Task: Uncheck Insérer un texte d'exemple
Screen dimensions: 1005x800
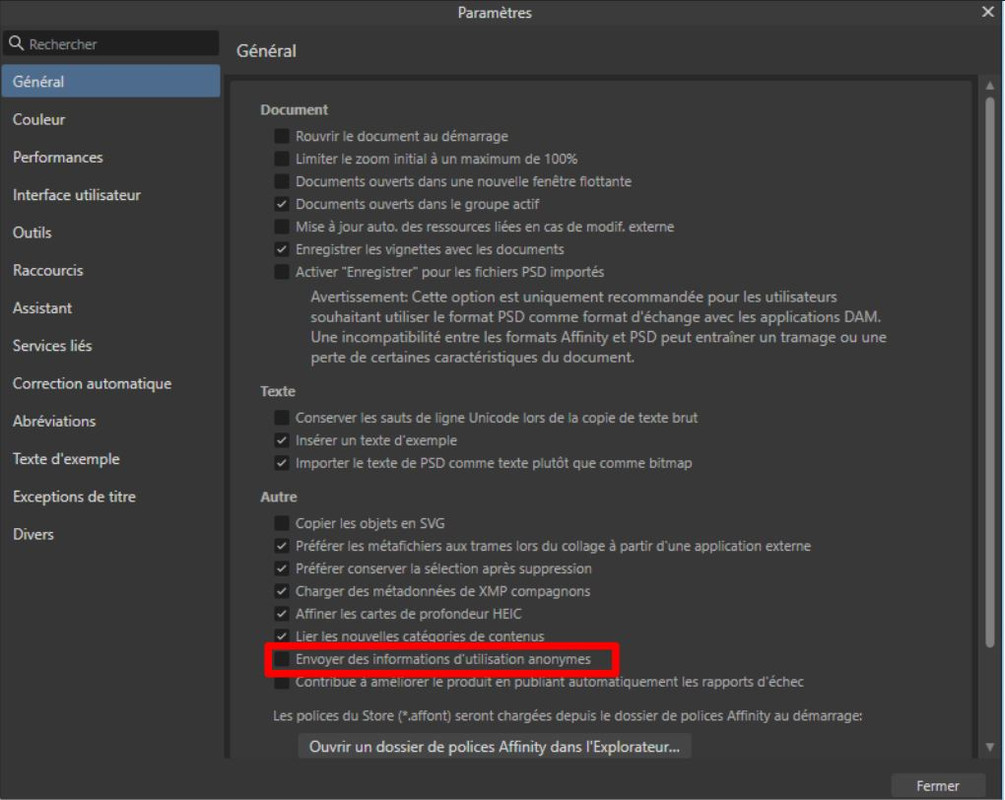Action: [x=281, y=440]
